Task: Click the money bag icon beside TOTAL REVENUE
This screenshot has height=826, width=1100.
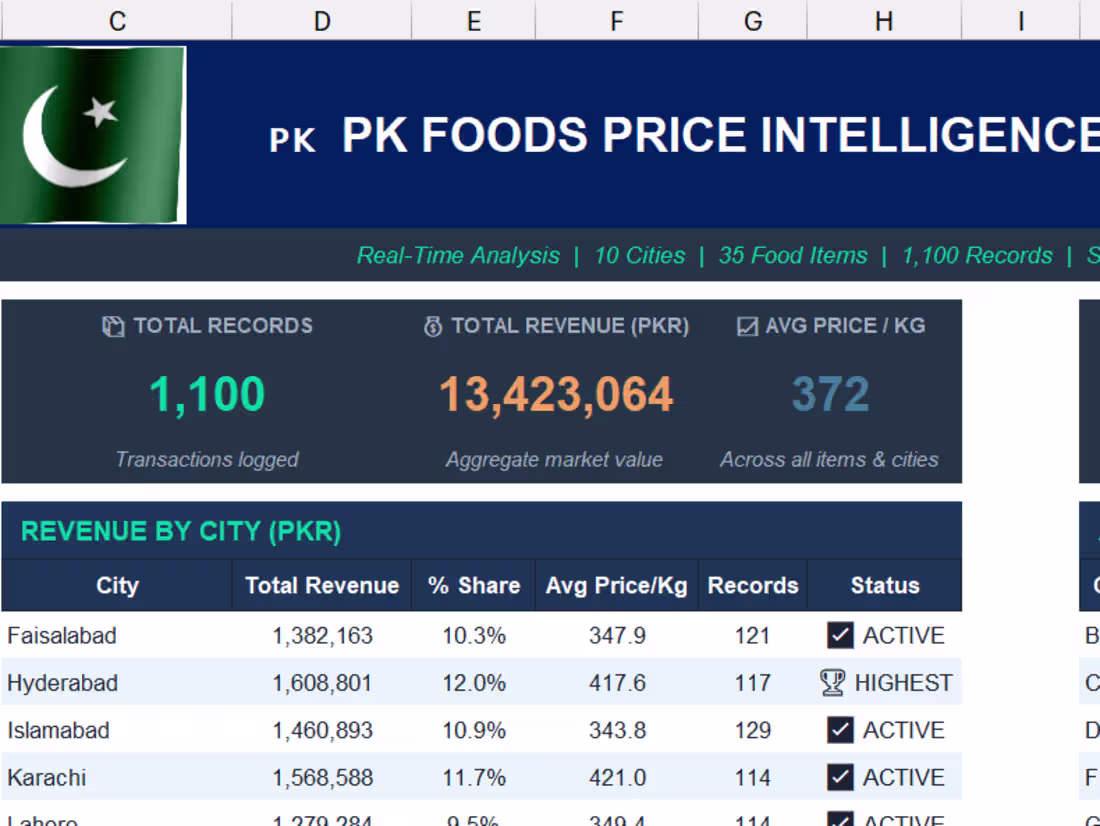Action: (433, 327)
